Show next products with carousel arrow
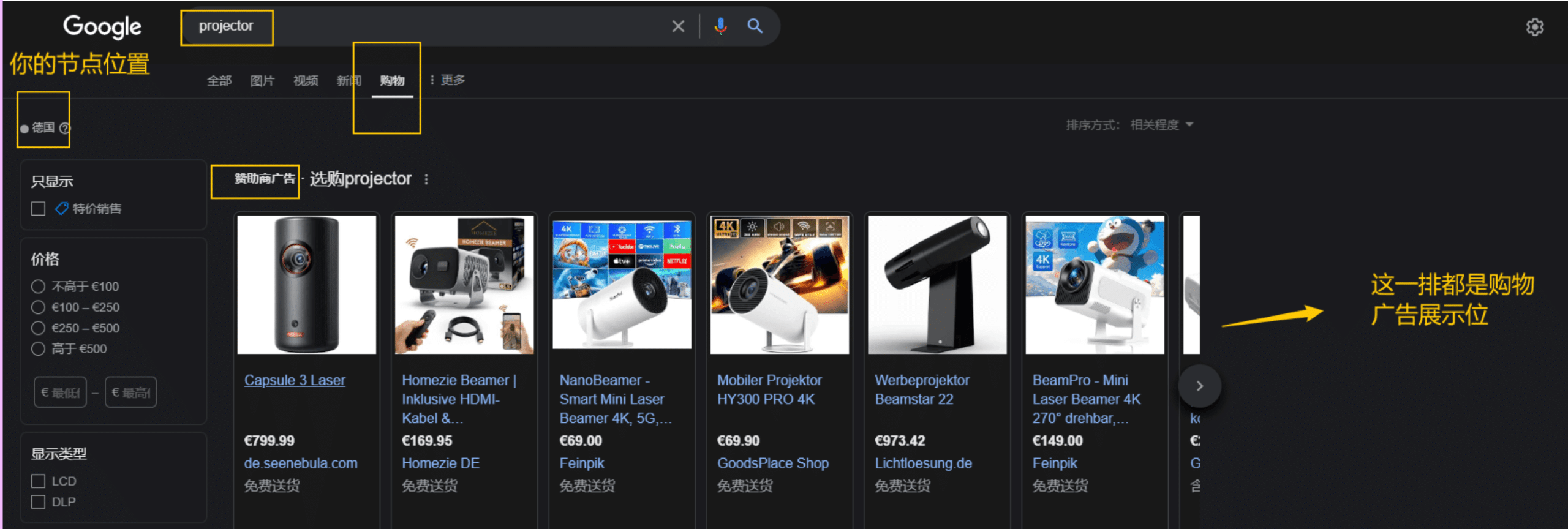The height and width of the screenshot is (529, 1568). click(1199, 386)
